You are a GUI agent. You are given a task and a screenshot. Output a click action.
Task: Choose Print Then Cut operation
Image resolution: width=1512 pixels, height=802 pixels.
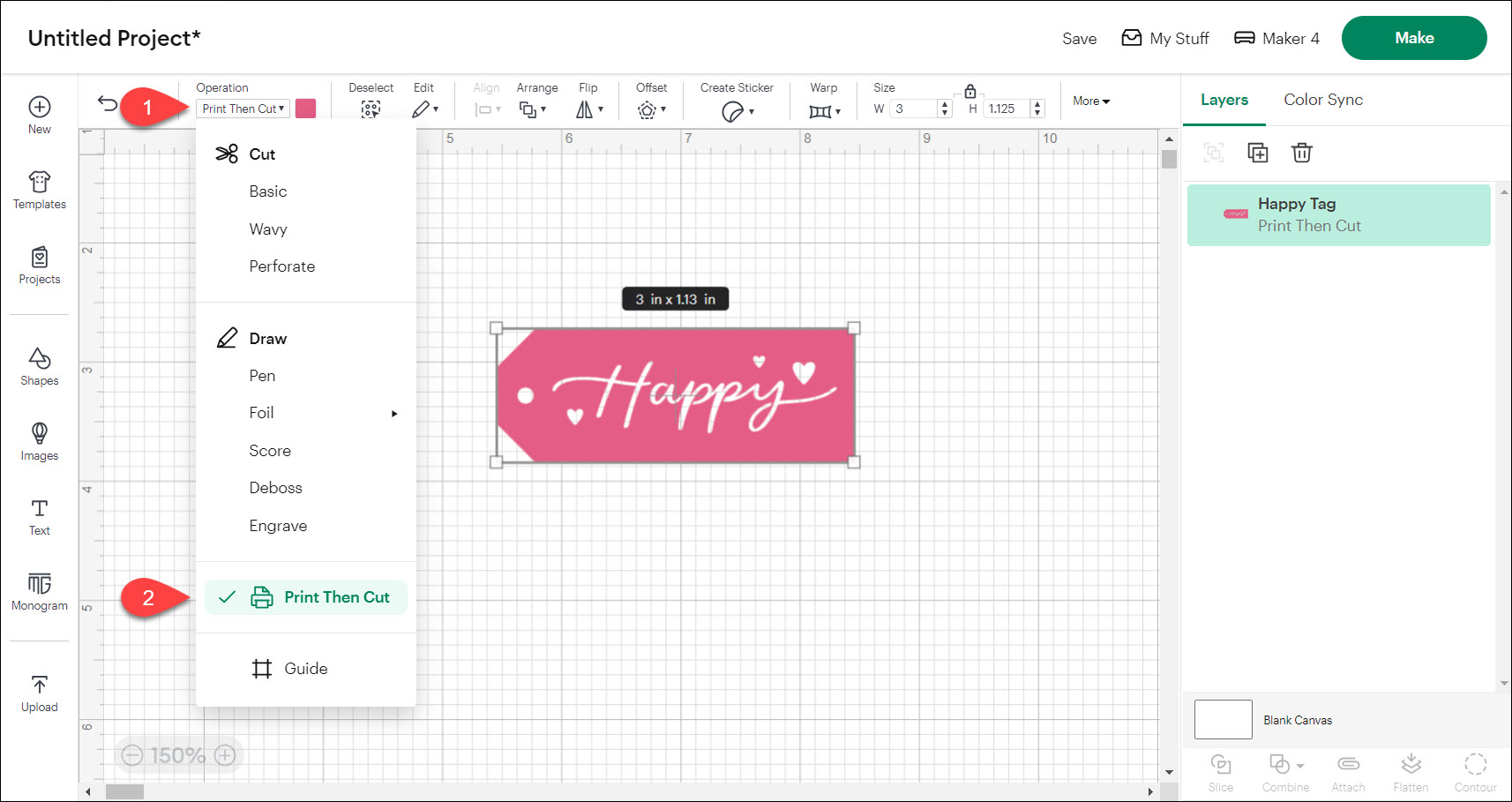(x=336, y=597)
